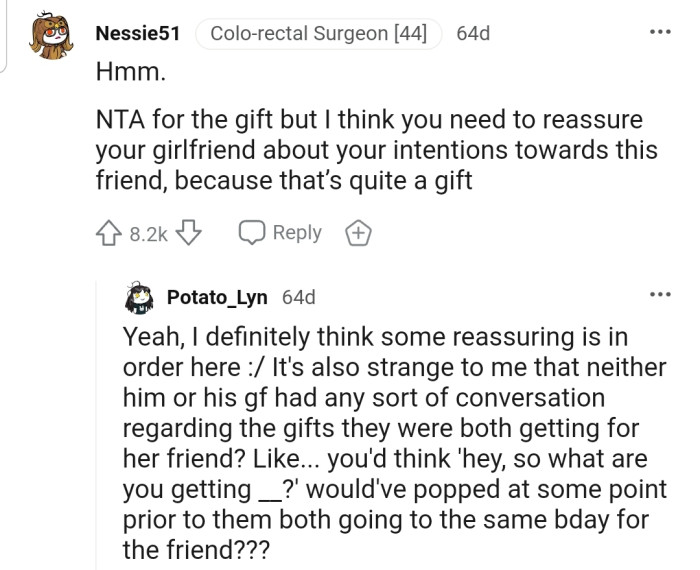Open Potato_Lyn's avatar picture
The image size is (700, 570).
click(139, 297)
